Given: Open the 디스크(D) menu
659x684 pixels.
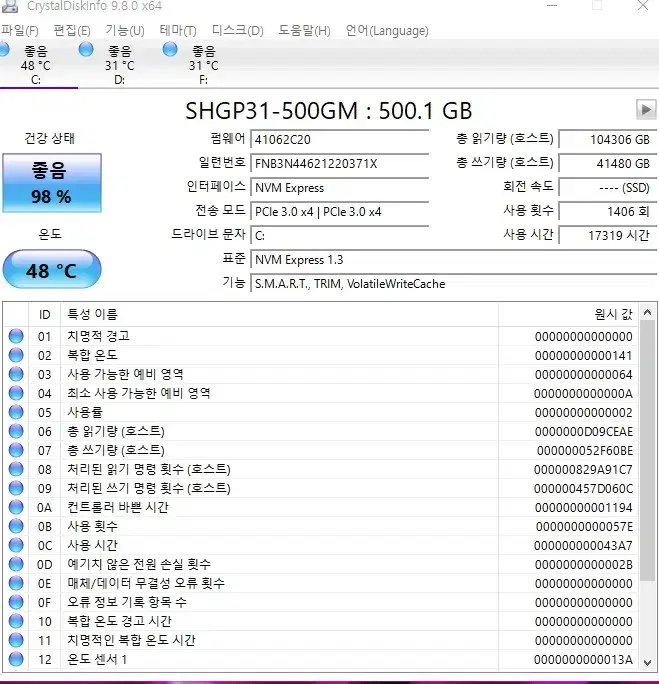Looking at the screenshot, I should 238,31.
